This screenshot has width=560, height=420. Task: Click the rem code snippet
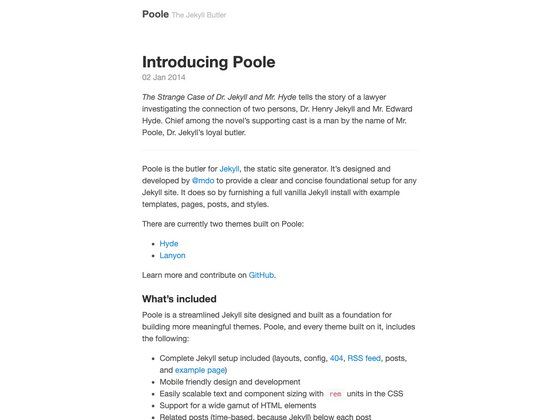point(335,394)
